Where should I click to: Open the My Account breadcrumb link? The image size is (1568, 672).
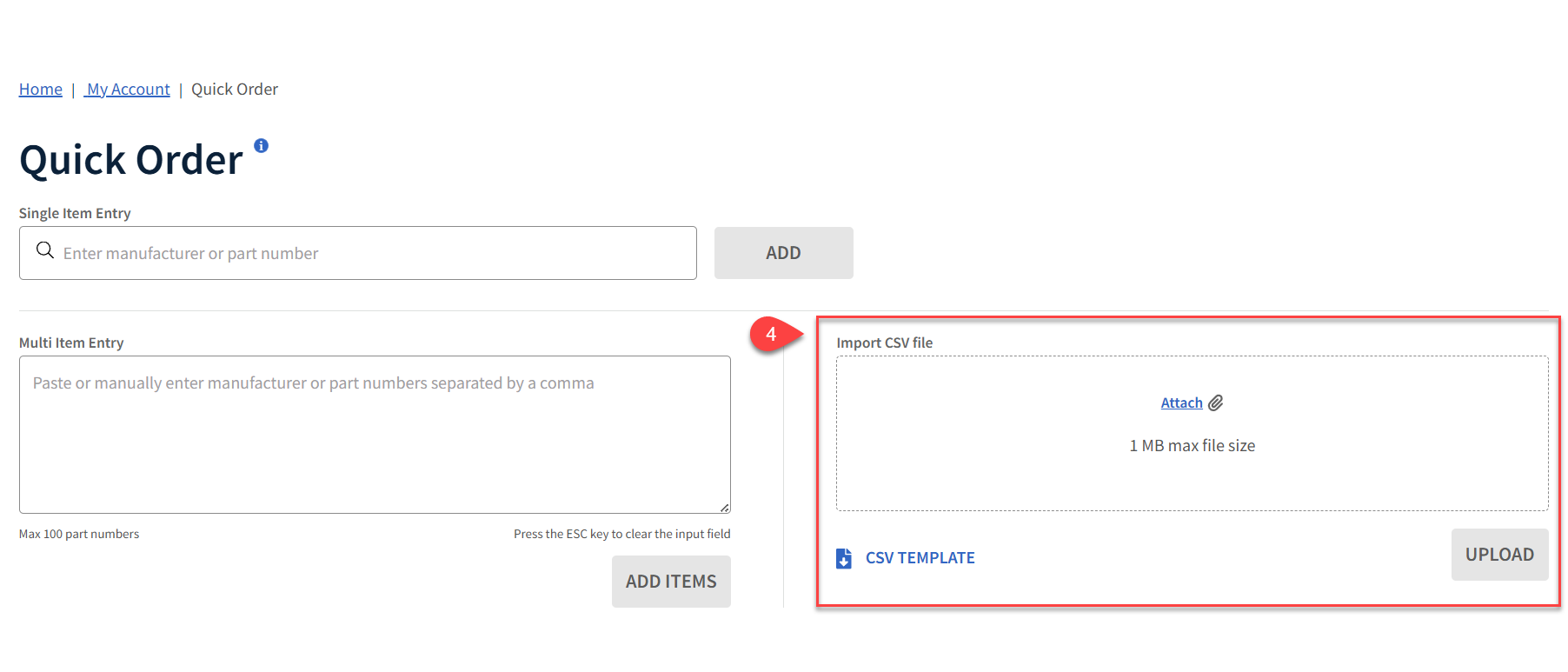(x=128, y=90)
